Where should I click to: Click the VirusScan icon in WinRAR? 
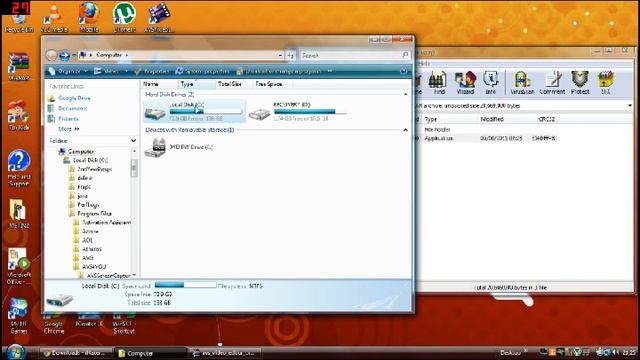[522, 83]
